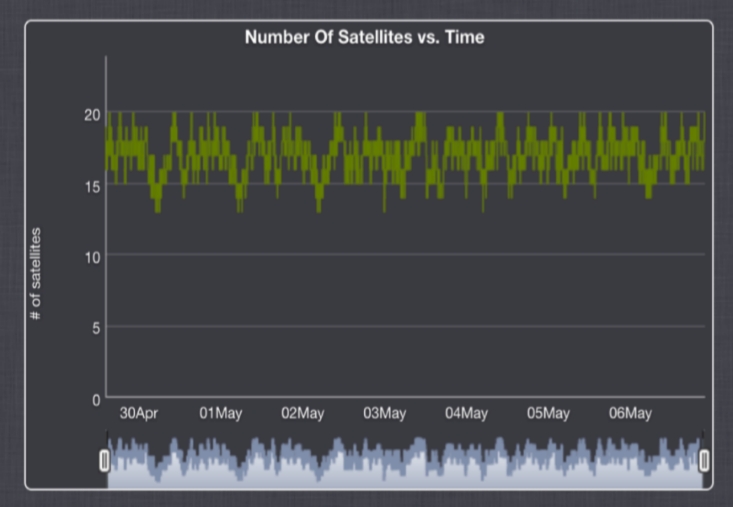This screenshot has height=507, width=733.
Task: Click the y-axis value 20
Action: pos(91,115)
